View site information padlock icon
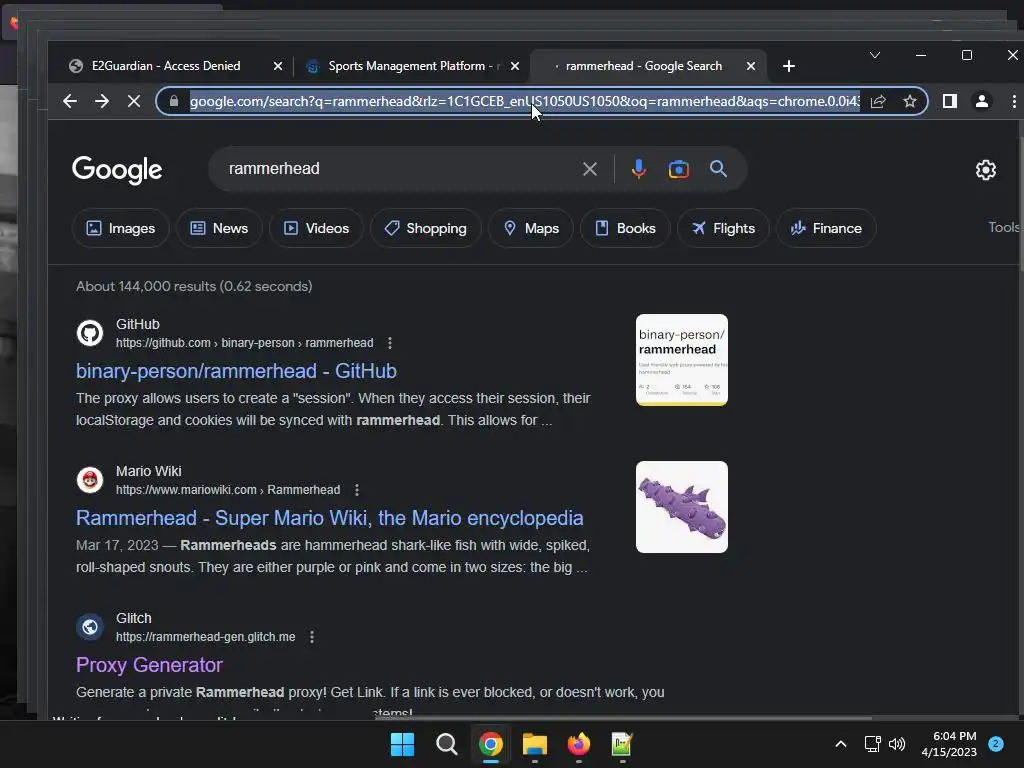 point(174,101)
